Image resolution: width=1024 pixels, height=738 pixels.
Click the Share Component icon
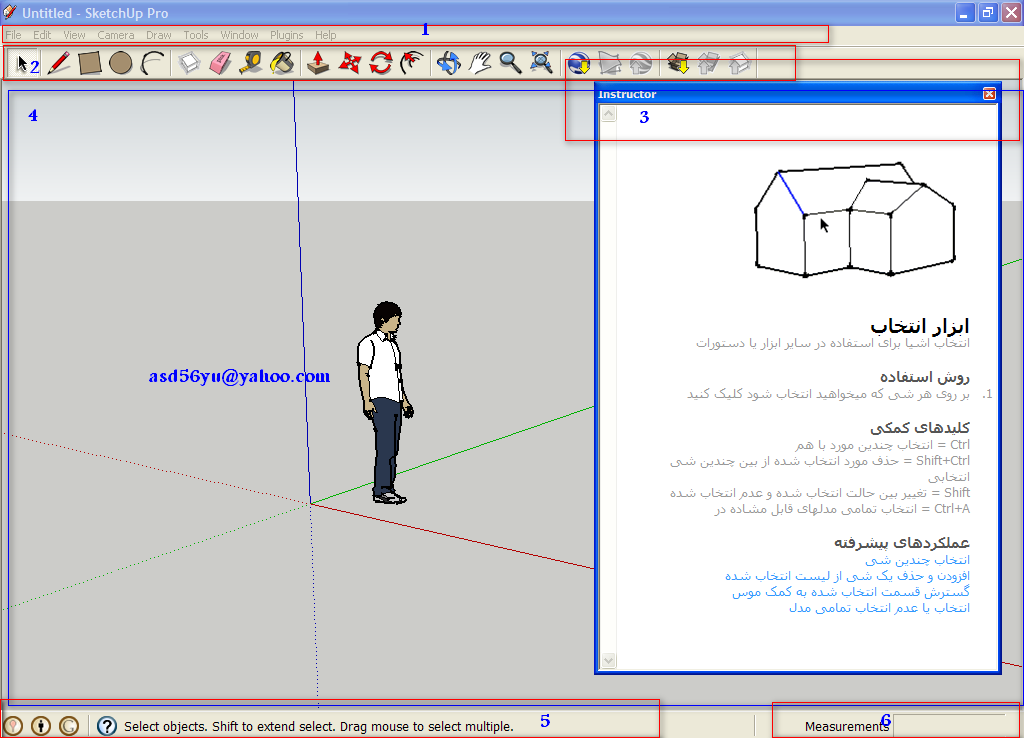pyautogui.click(x=740, y=63)
